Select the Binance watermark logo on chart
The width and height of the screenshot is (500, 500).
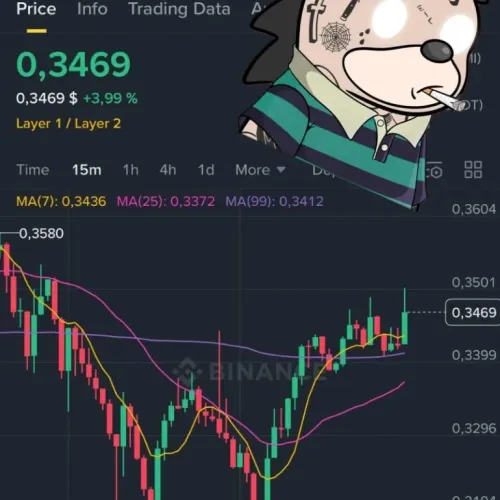pyautogui.click(x=251, y=371)
